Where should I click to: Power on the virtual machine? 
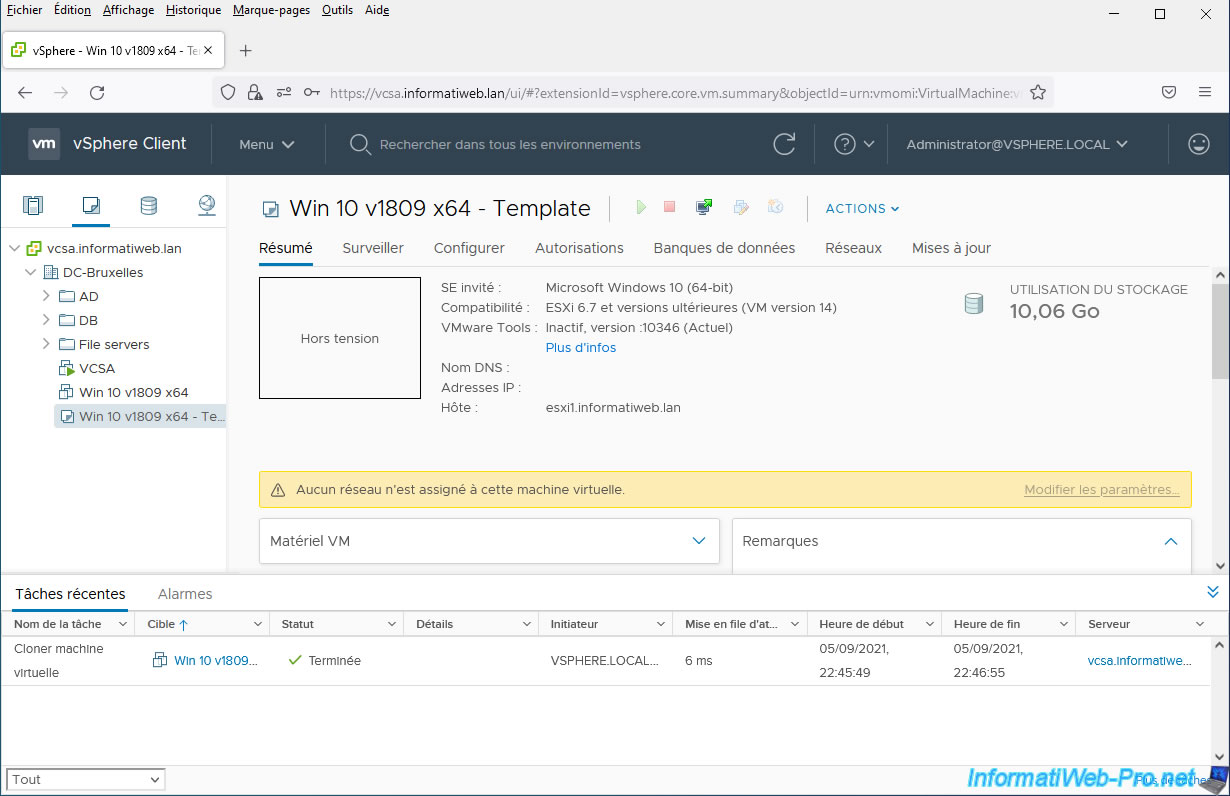(x=641, y=207)
